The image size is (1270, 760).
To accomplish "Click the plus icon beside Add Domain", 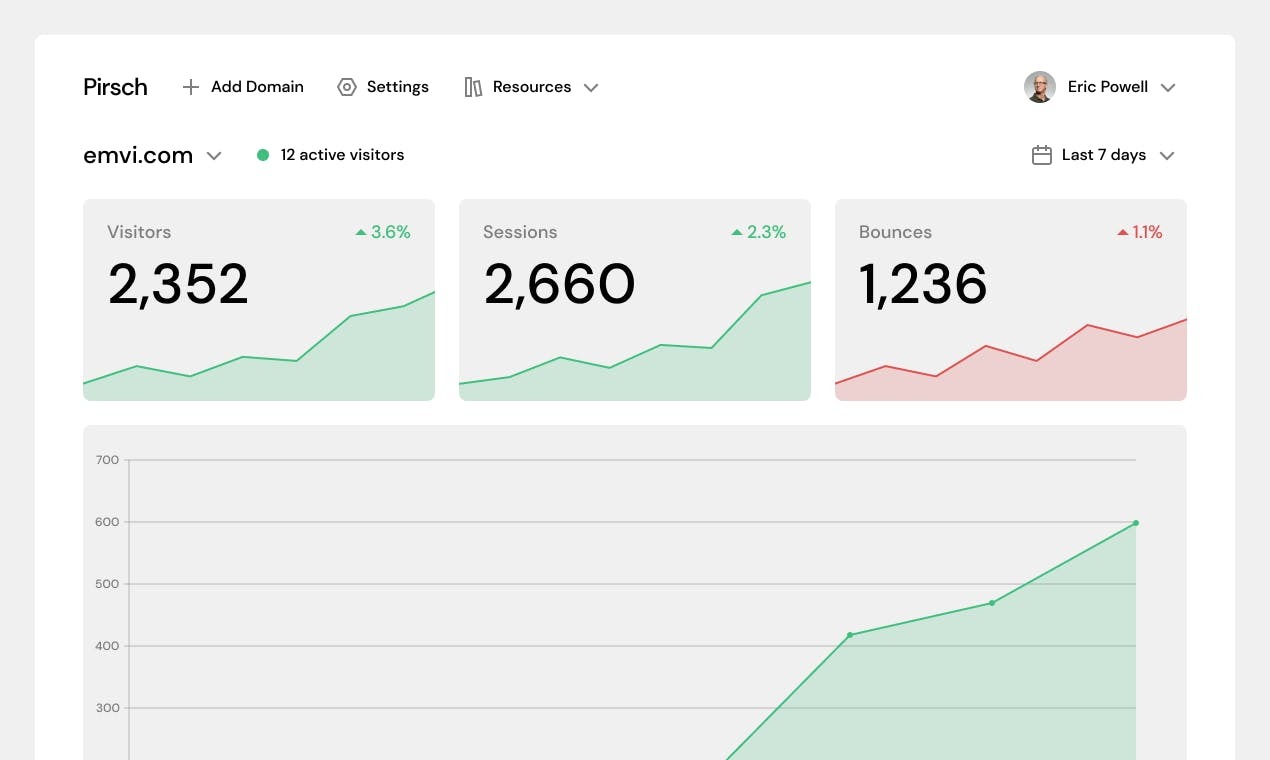I will click(x=191, y=87).
